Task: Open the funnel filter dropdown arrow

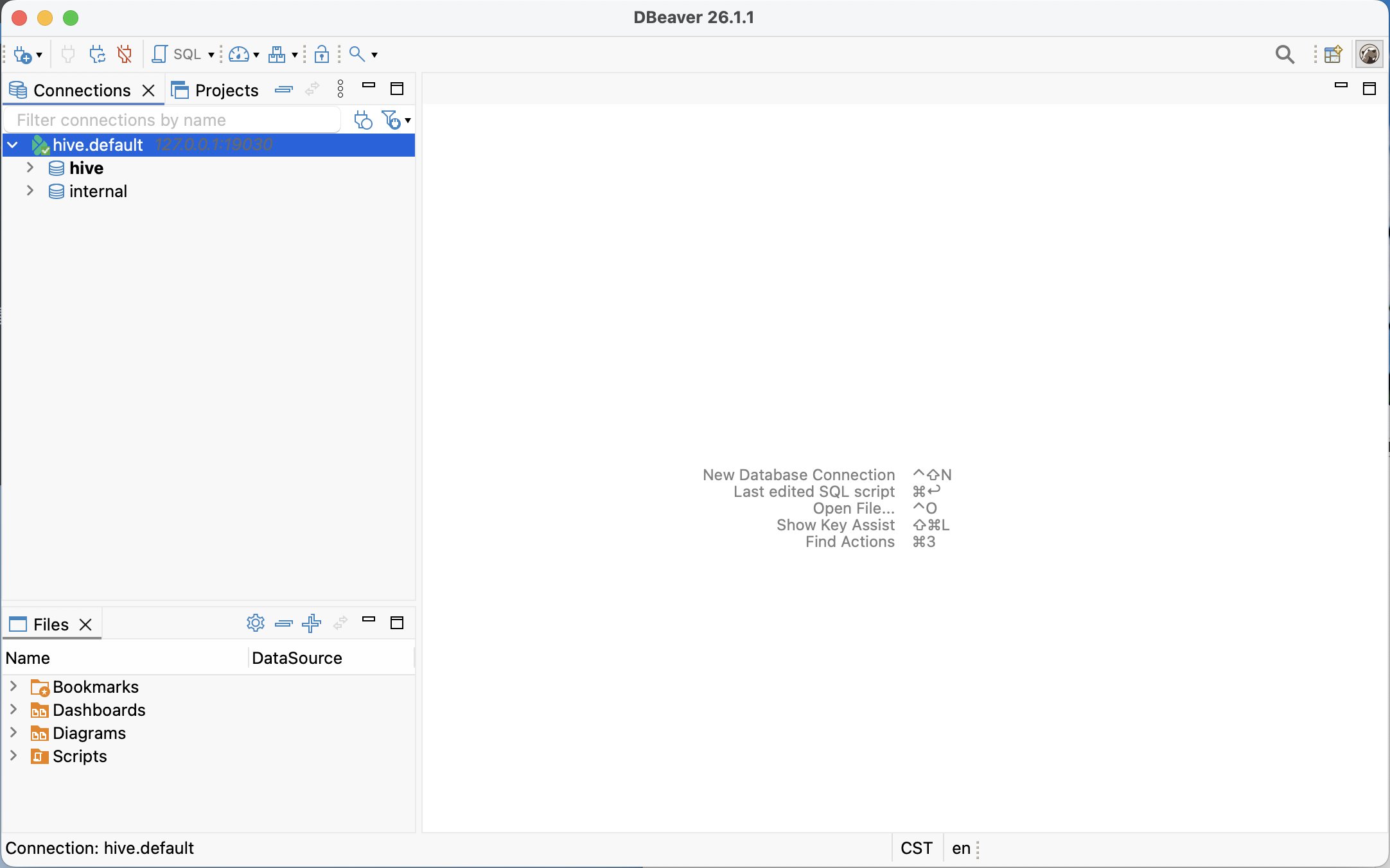Action: coord(408,121)
